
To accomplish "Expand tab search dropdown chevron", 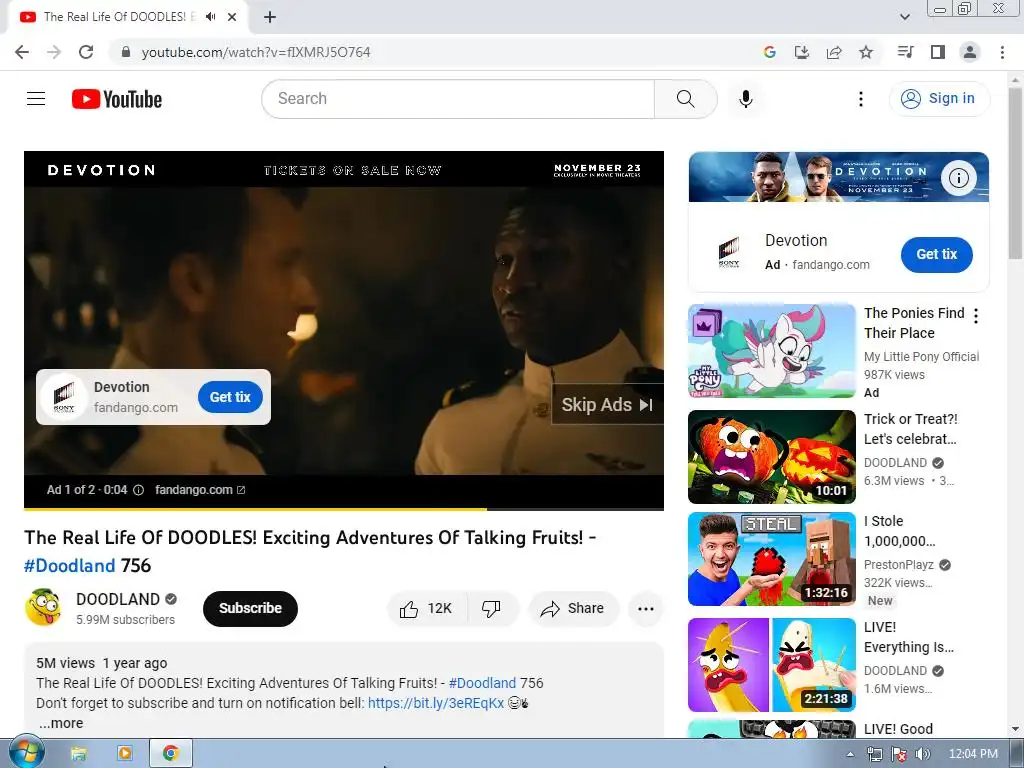I will pyautogui.click(x=904, y=17).
